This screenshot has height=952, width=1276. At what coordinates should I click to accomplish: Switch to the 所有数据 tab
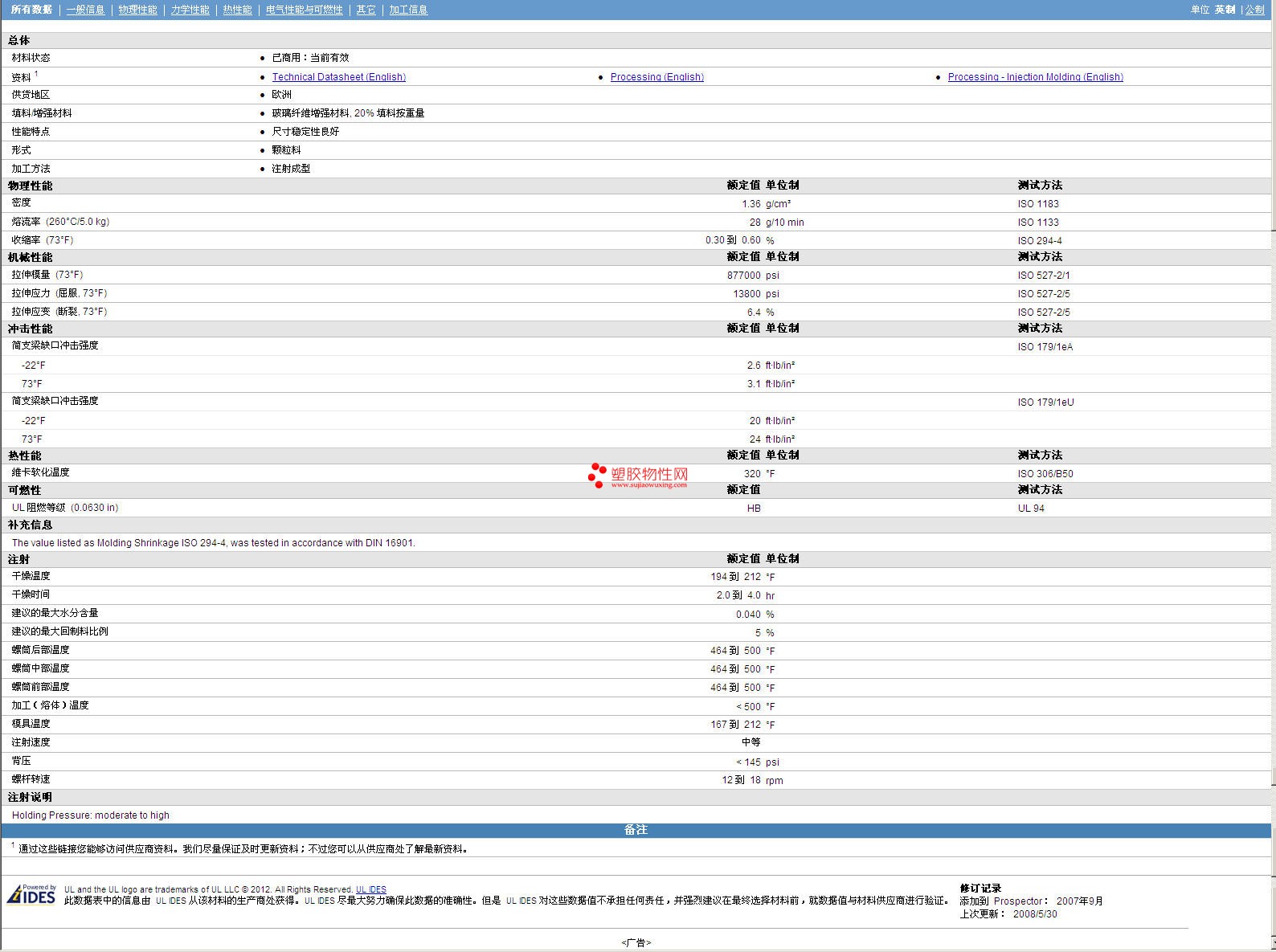[x=31, y=10]
